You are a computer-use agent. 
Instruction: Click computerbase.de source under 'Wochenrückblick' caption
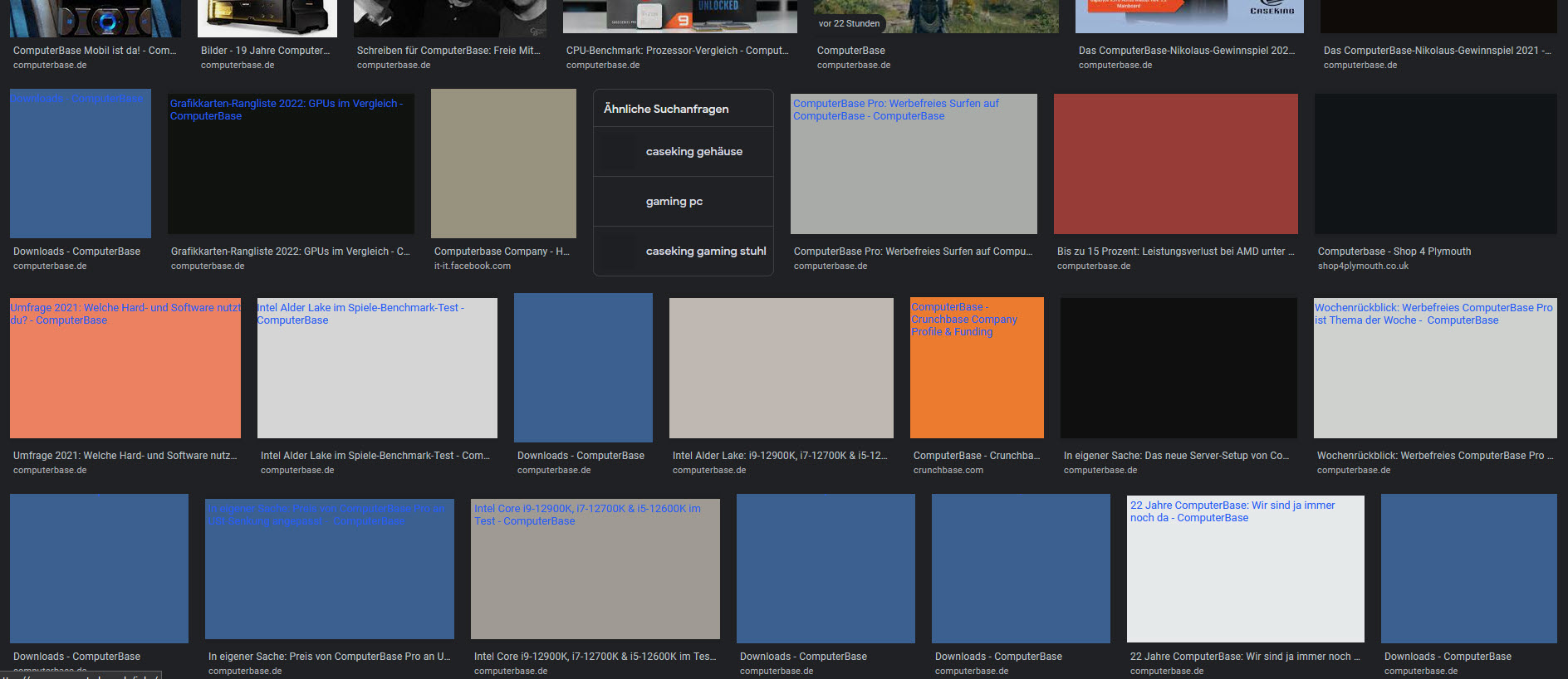(x=1354, y=471)
